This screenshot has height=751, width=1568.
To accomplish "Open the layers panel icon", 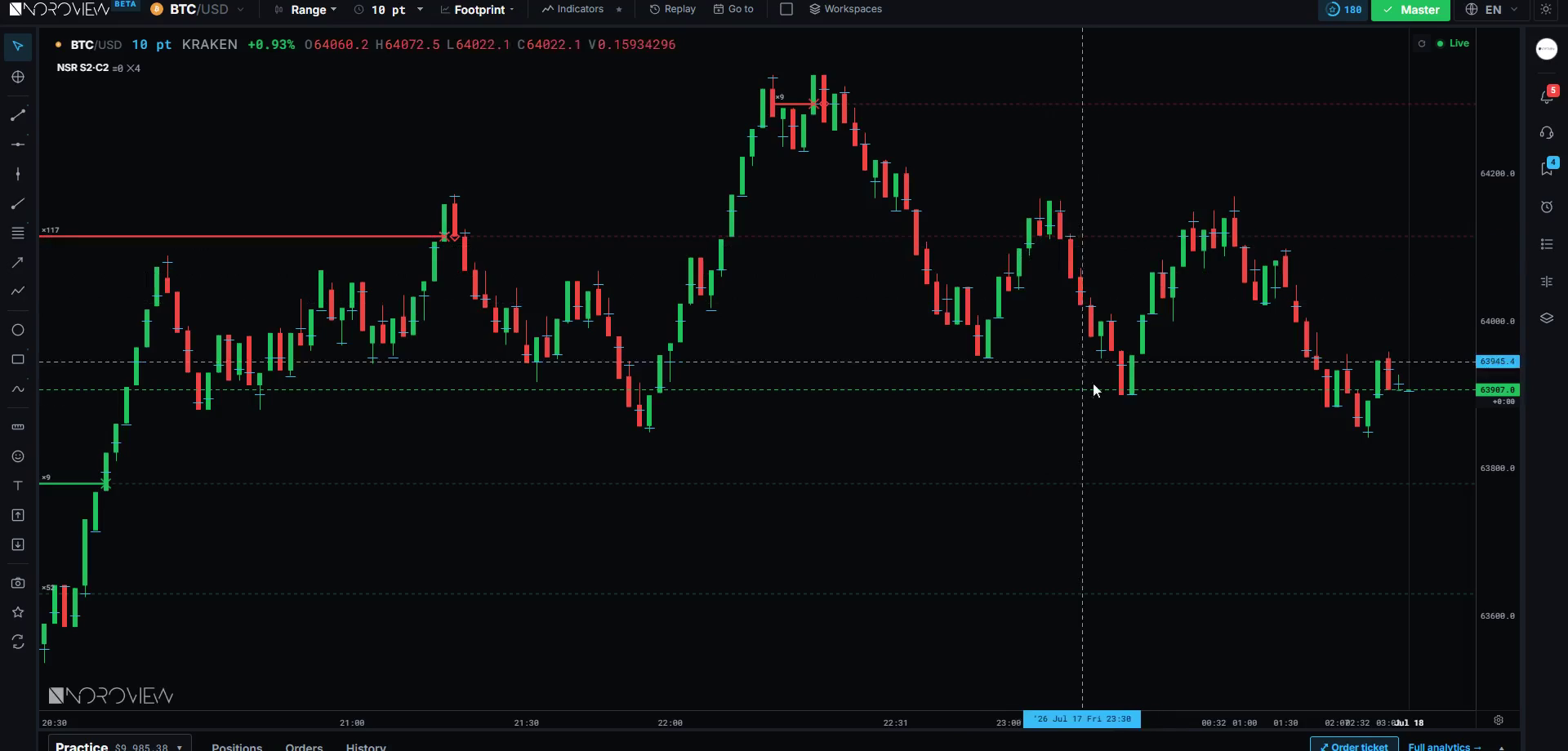I will (1547, 318).
